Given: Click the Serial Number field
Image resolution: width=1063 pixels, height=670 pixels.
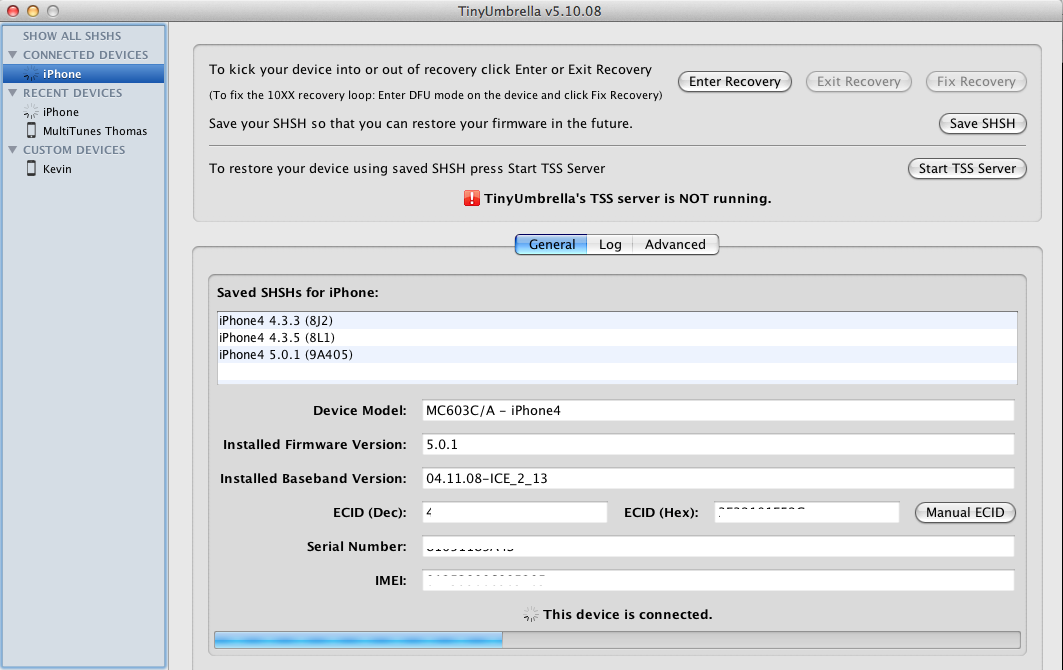Looking at the screenshot, I should point(718,546).
